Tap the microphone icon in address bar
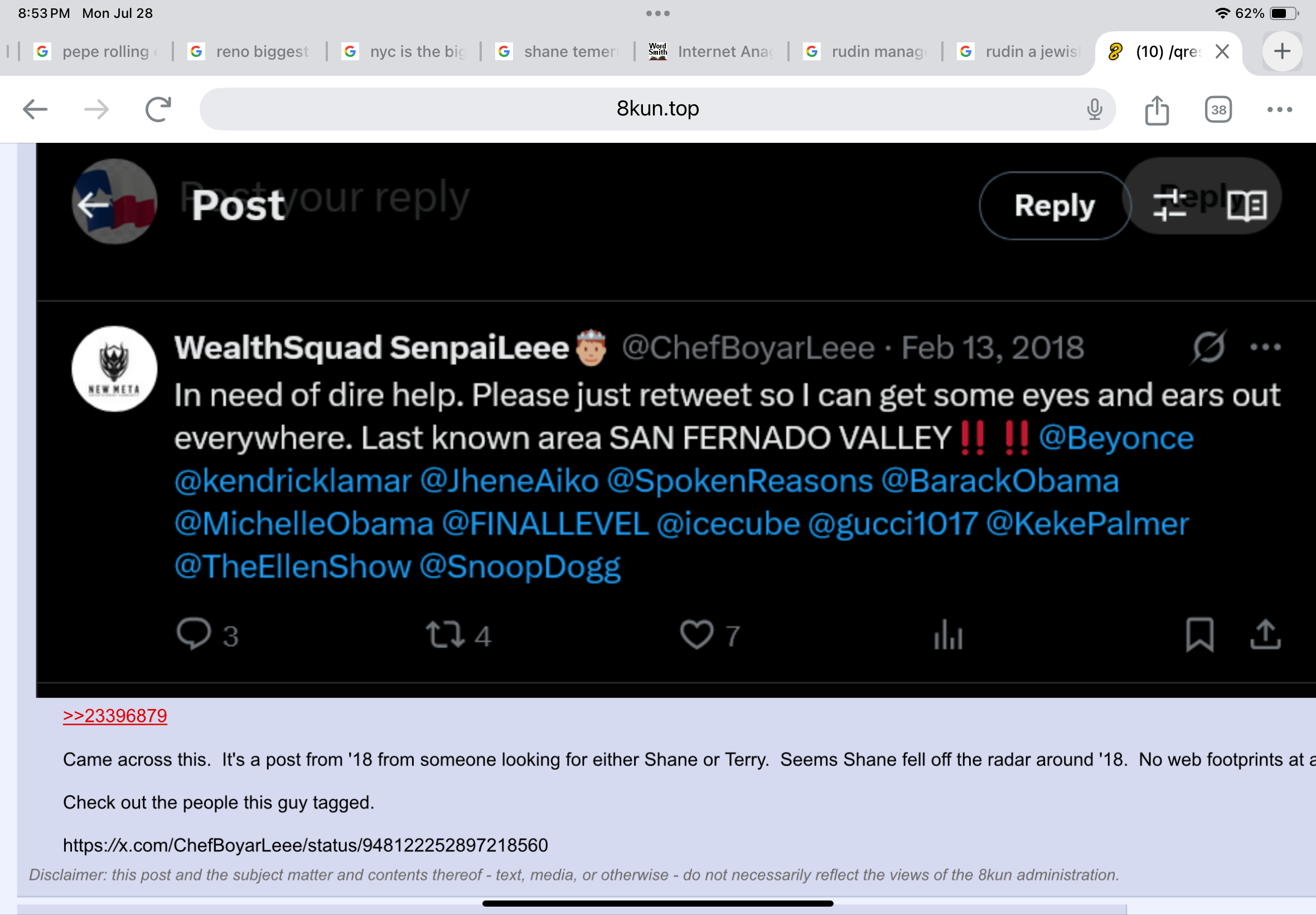Viewport: 1316px width, 915px height. 1094,109
